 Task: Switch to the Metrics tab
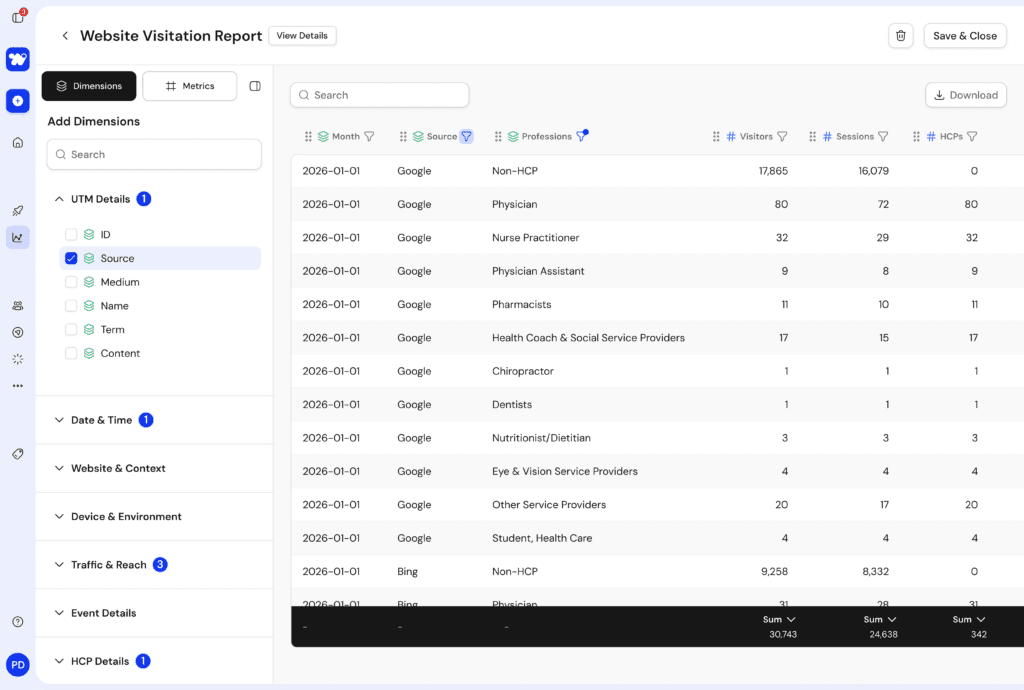click(190, 86)
